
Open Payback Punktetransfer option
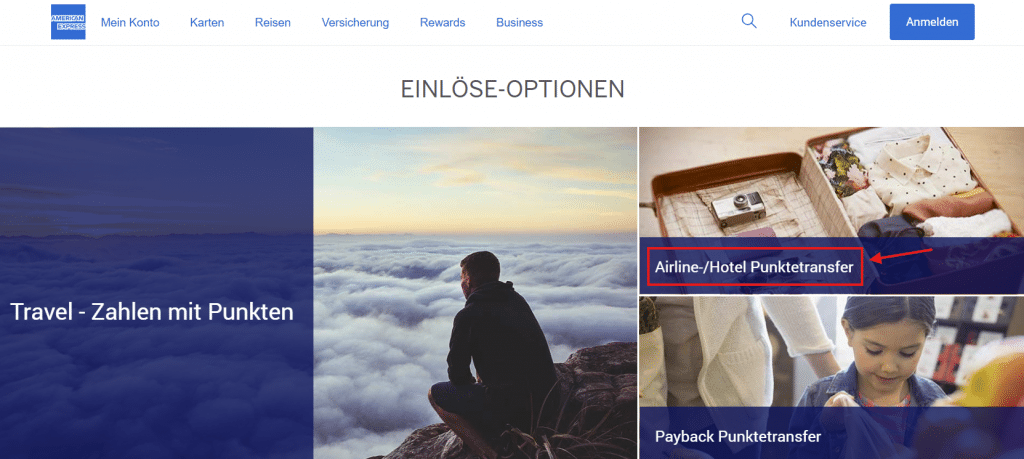(x=738, y=435)
